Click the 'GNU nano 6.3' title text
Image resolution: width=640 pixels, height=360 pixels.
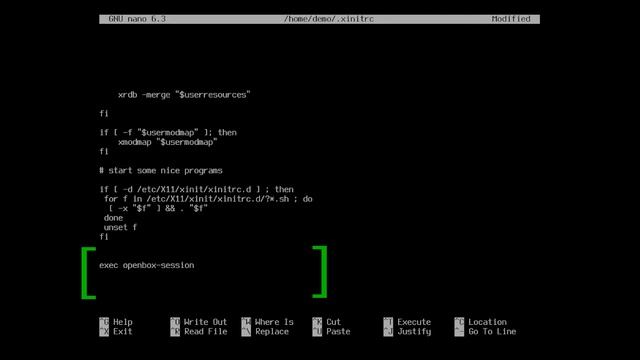coord(137,19)
